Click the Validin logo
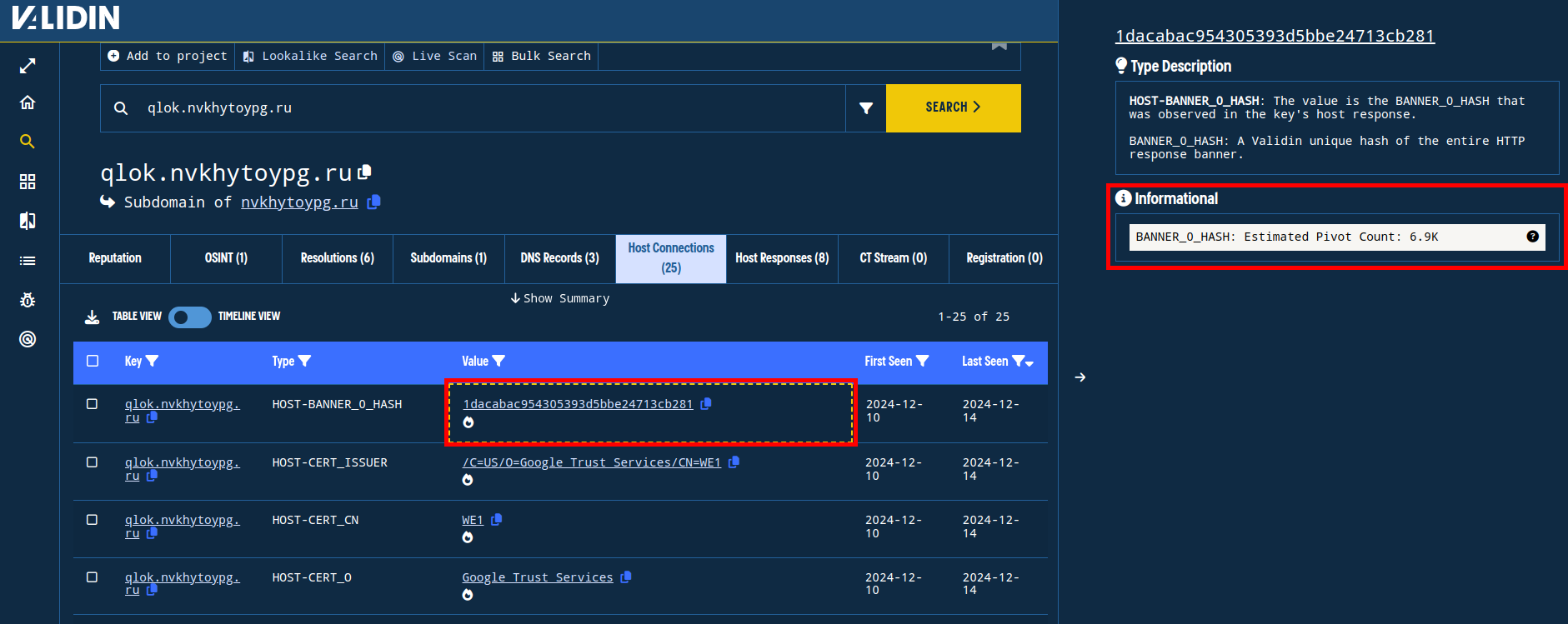This screenshot has height=624, width=1568. pos(66,17)
